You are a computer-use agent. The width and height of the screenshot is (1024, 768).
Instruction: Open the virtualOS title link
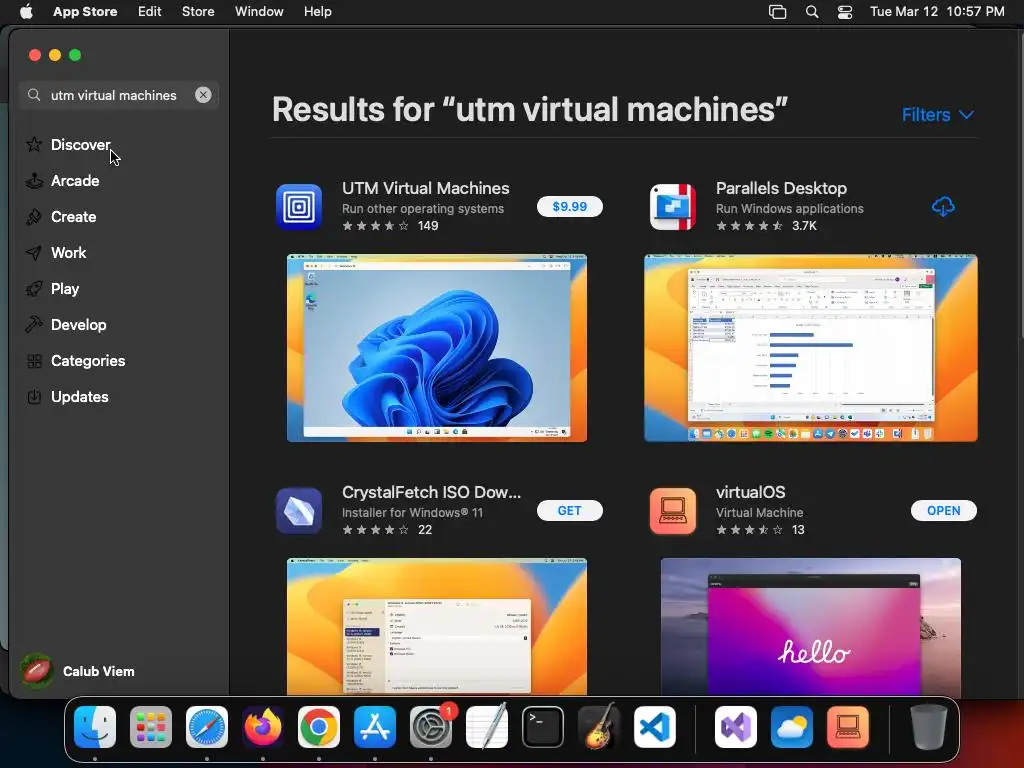click(x=750, y=492)
